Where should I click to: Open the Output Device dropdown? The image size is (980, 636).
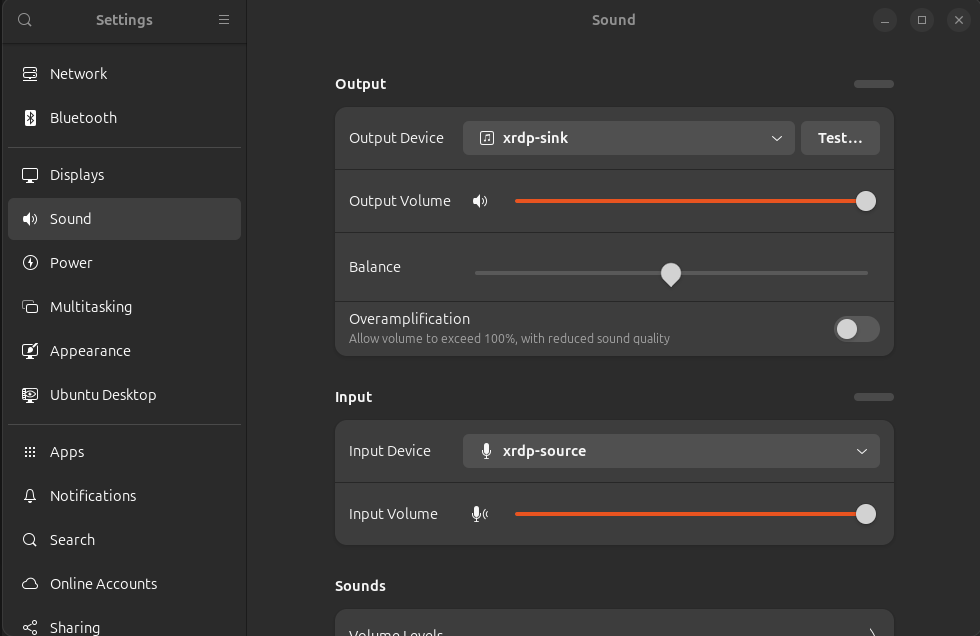coord(629,138)
